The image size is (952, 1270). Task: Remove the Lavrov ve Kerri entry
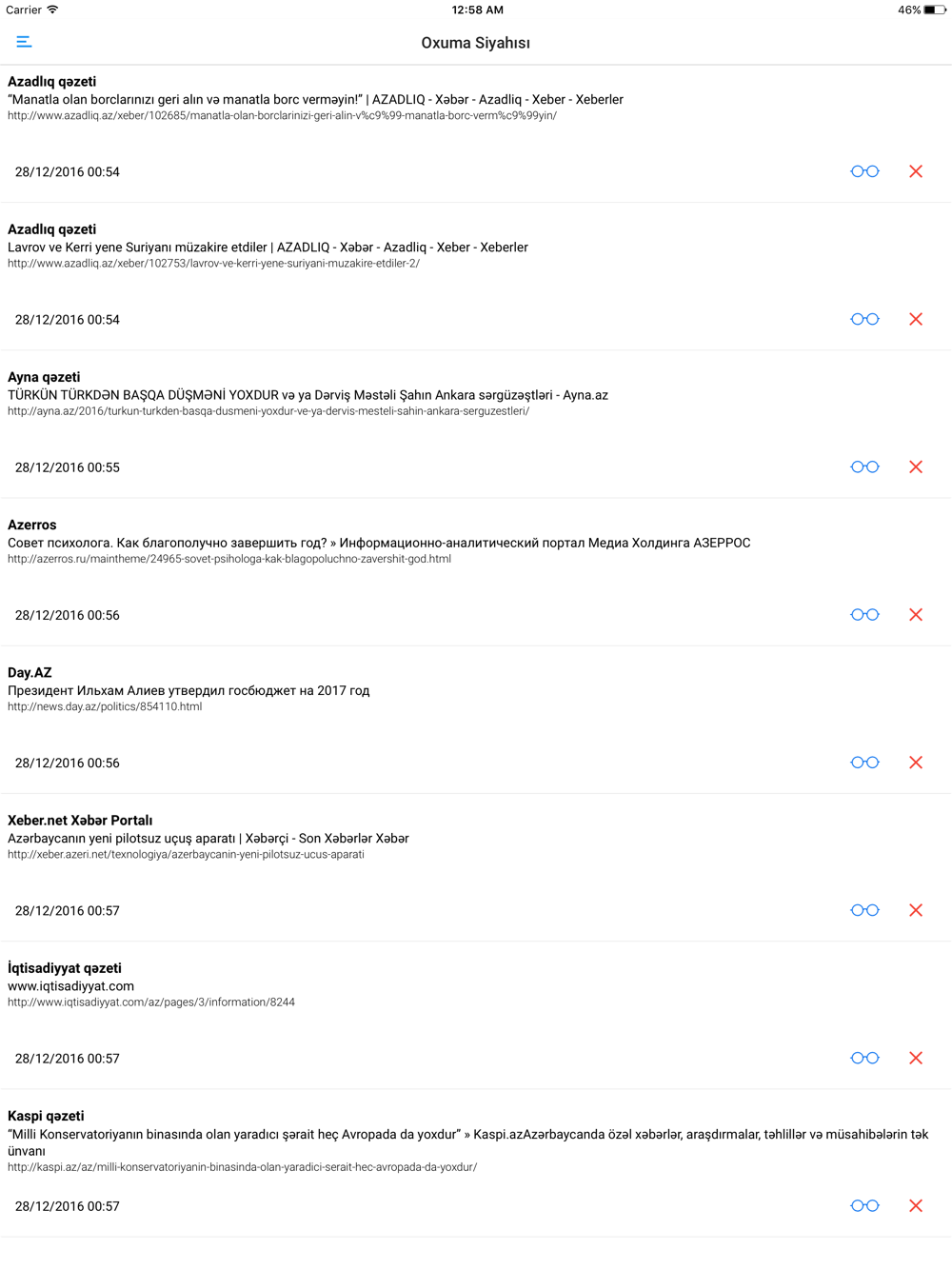click(916, 319)
